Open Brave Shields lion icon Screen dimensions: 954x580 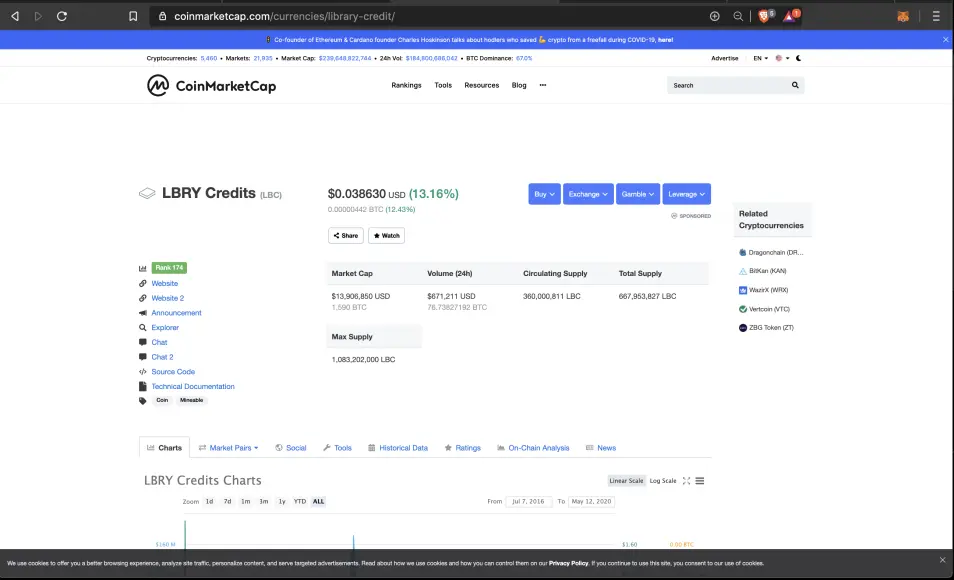click(x=765, y=16)
